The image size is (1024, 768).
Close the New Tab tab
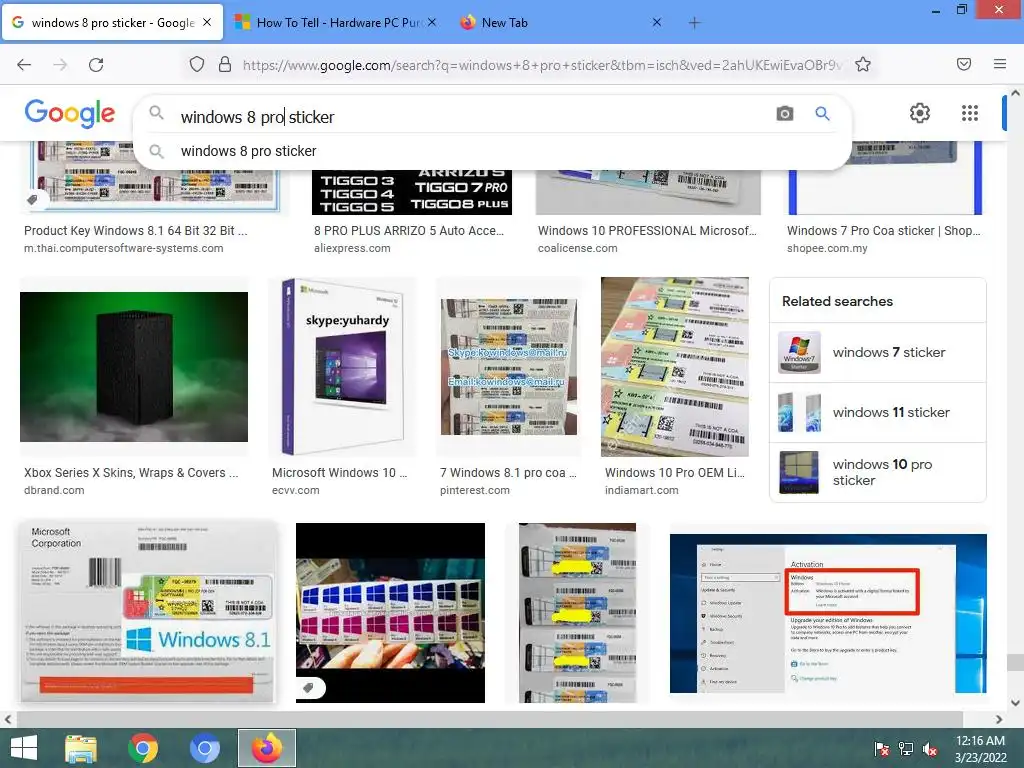[657, 22]
